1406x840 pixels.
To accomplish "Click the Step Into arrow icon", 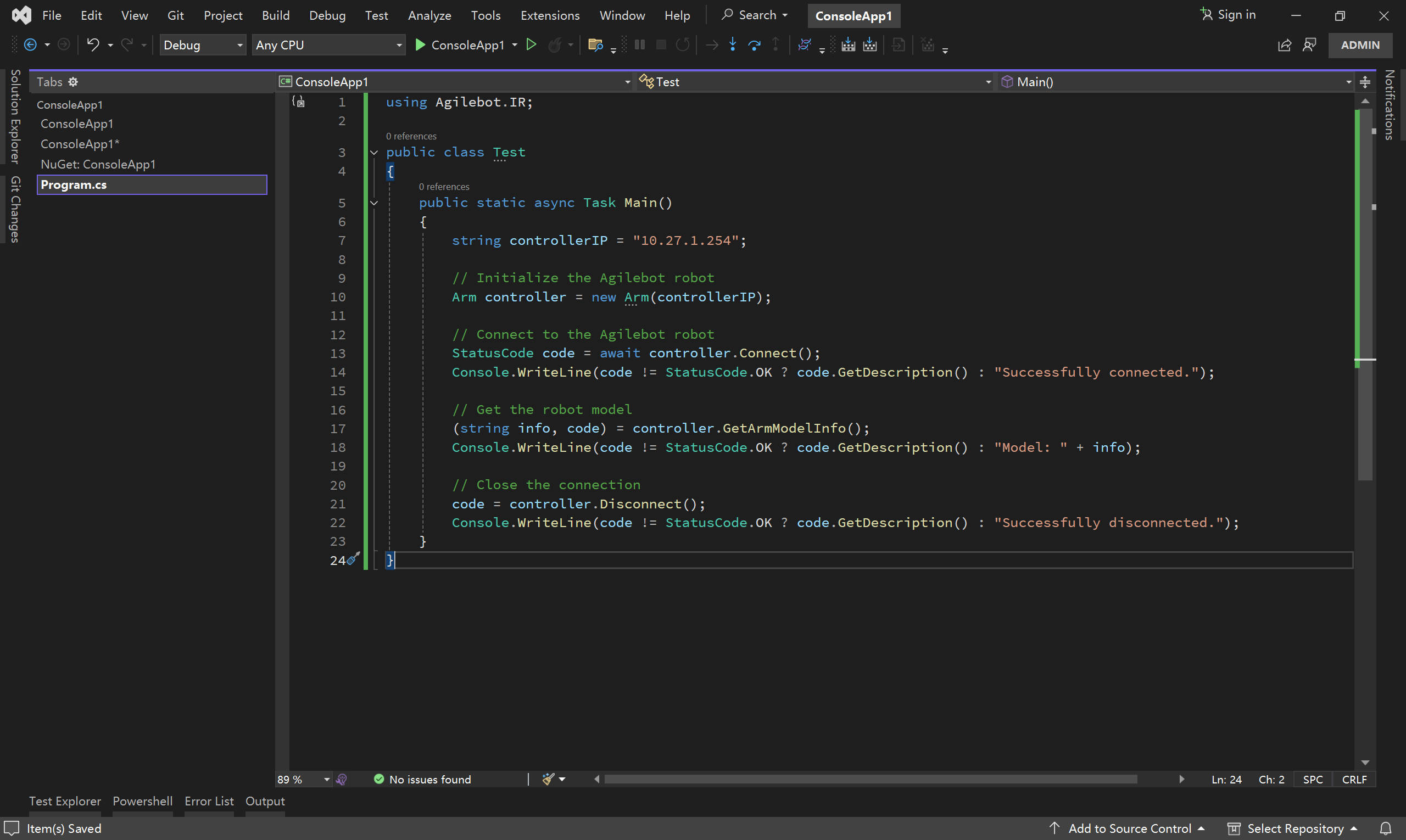I will (733, 44).
